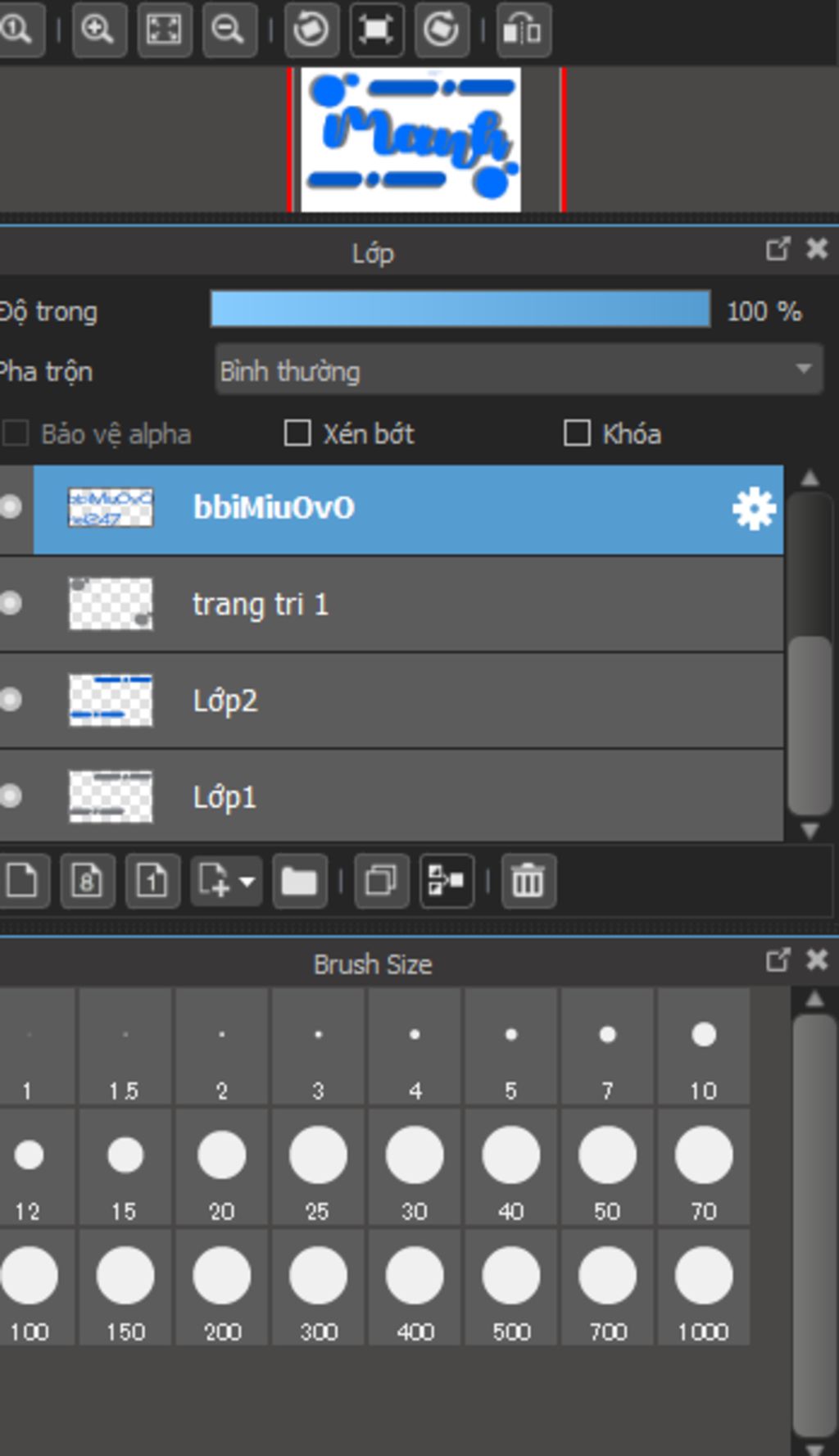The height and width of the screenshot is (1456, 839).
Task: Select the Lớp2 layer
Action: 410,701
